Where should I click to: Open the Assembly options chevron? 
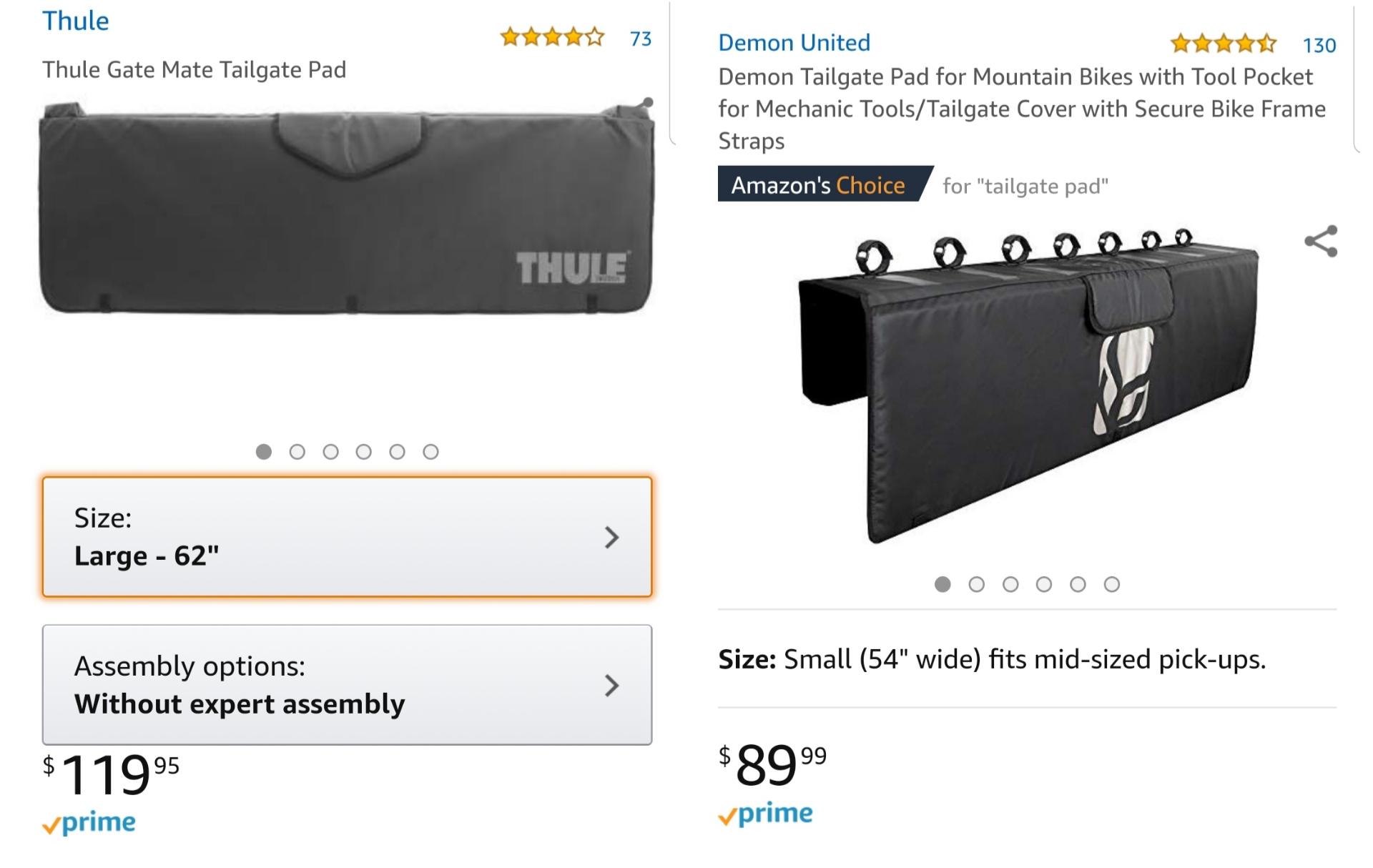tap(611, 686)
